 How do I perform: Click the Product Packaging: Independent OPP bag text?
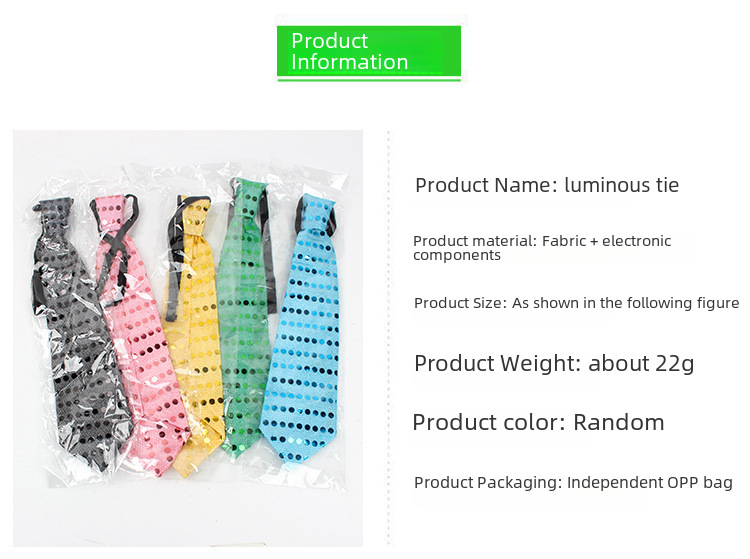[573, 482]
